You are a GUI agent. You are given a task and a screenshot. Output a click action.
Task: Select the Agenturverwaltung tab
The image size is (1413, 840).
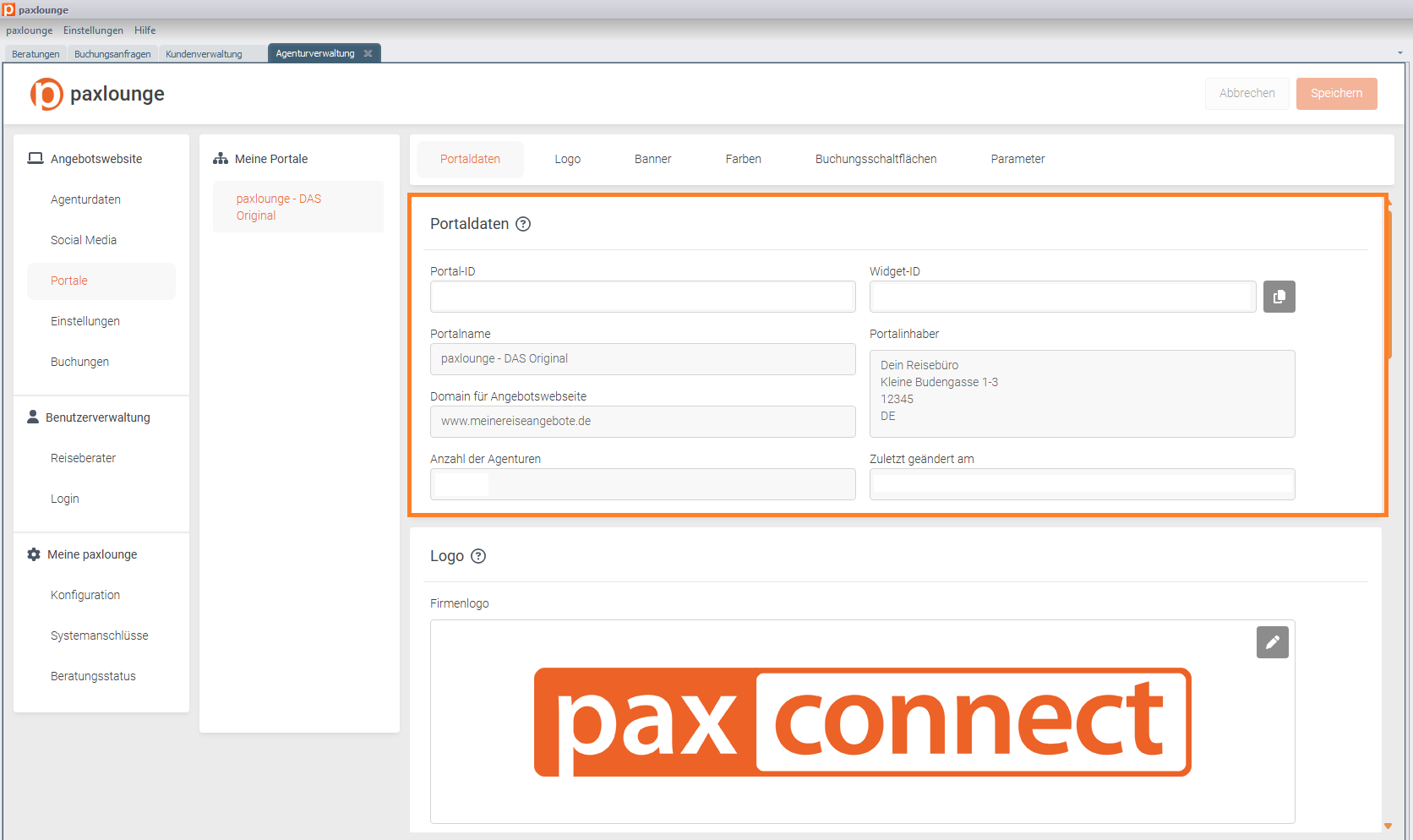point(315,53)
